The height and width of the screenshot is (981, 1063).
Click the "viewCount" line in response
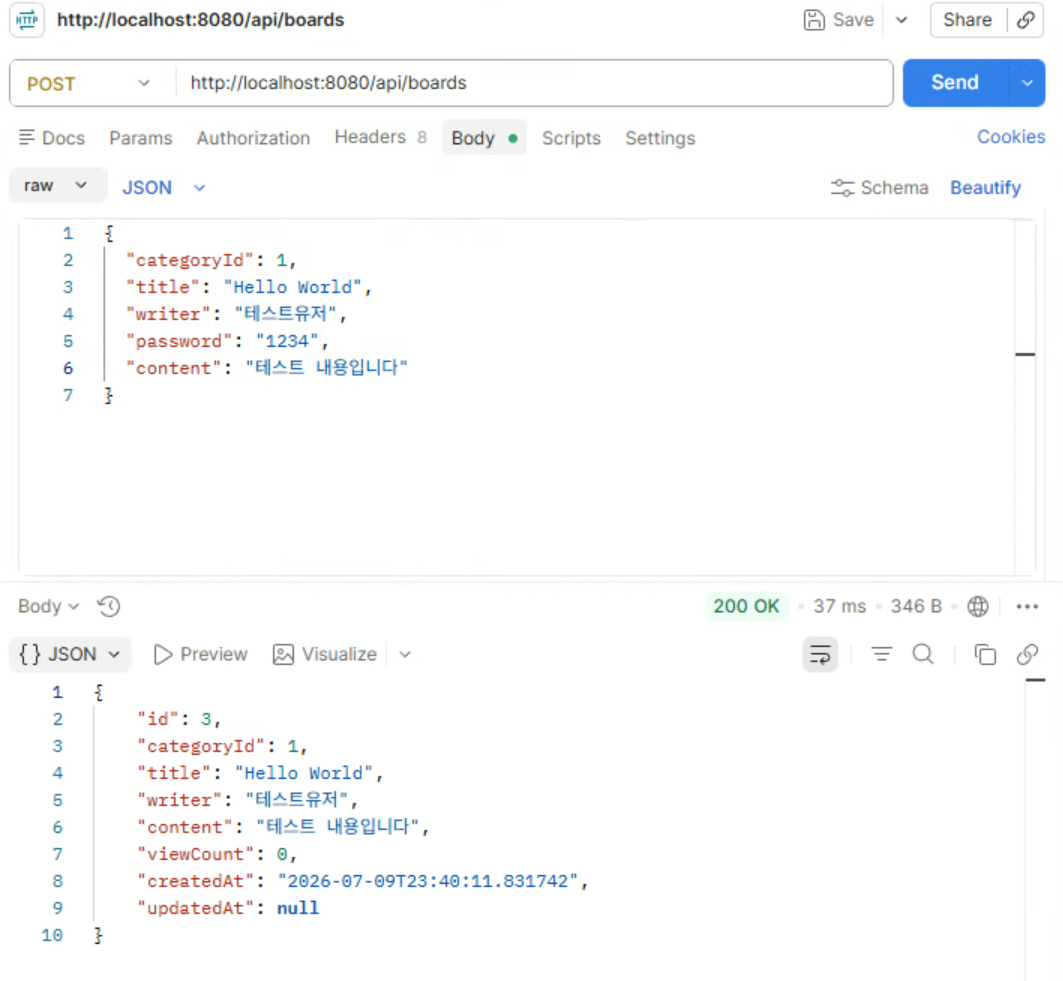tap(217, 854)
